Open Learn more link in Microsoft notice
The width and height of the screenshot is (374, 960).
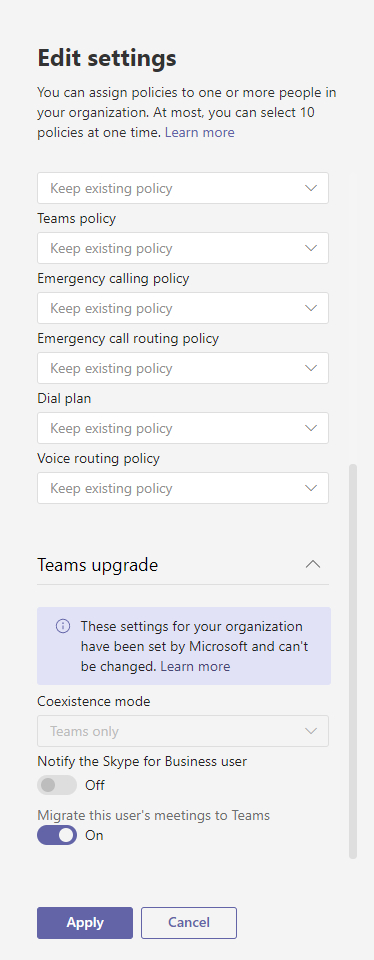coord(195,666)
